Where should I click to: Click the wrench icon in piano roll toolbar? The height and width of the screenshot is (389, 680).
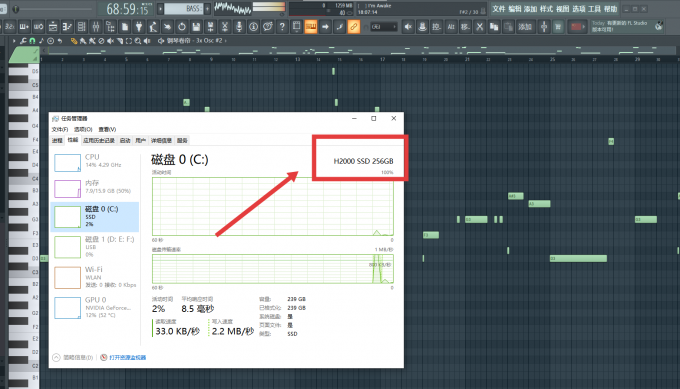[23, 41]
